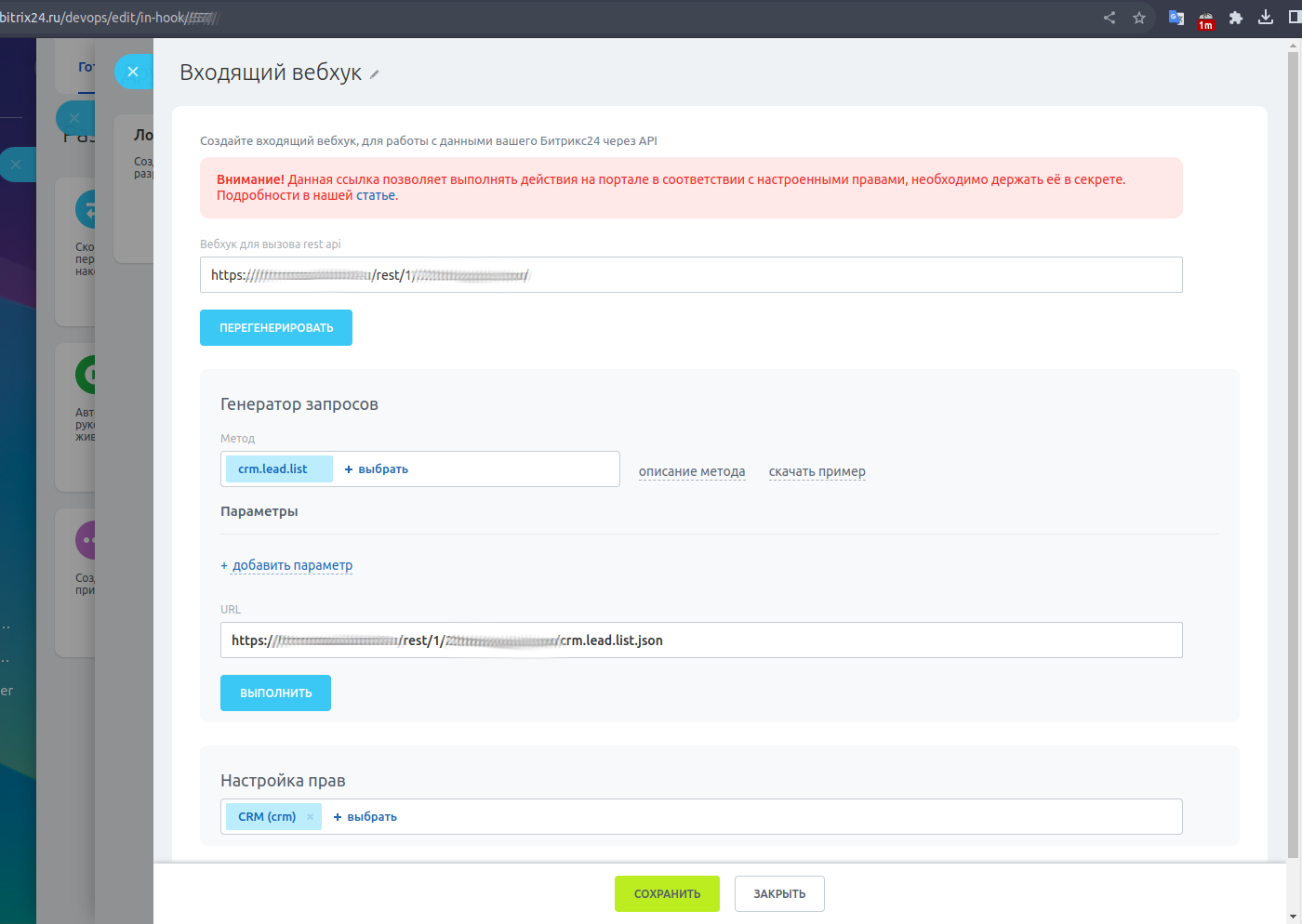
Task: Close the webhook slider with X button
Action: coord(133,72)
